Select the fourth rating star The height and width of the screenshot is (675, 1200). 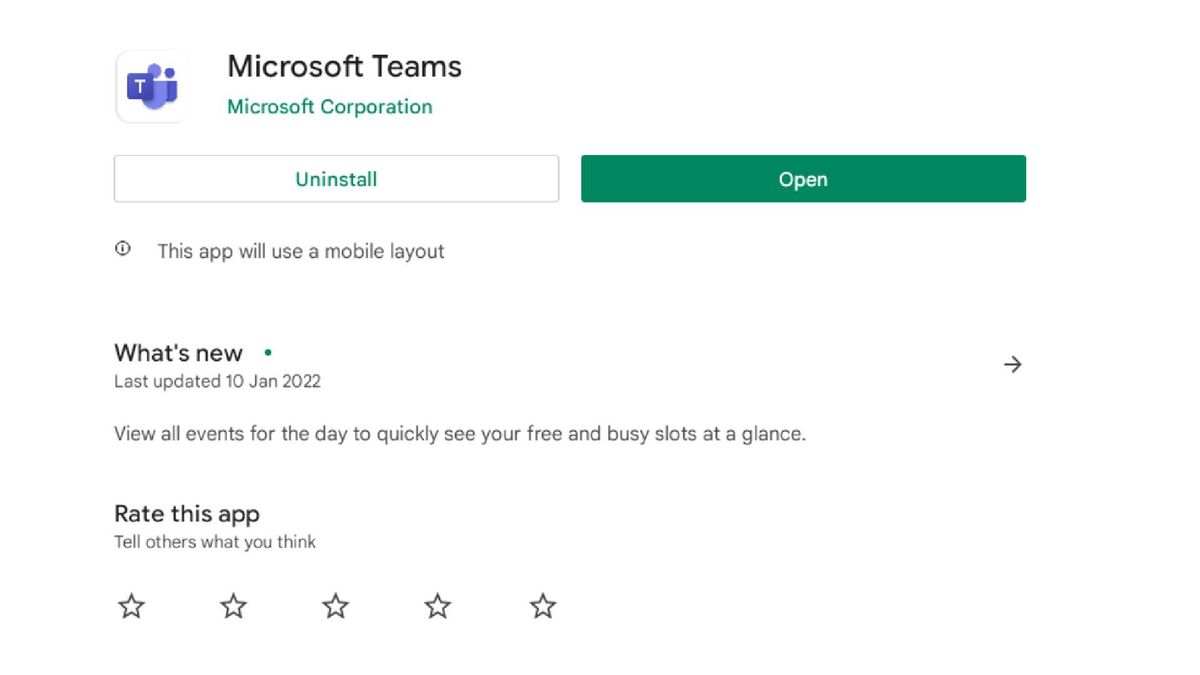point(437,605)
